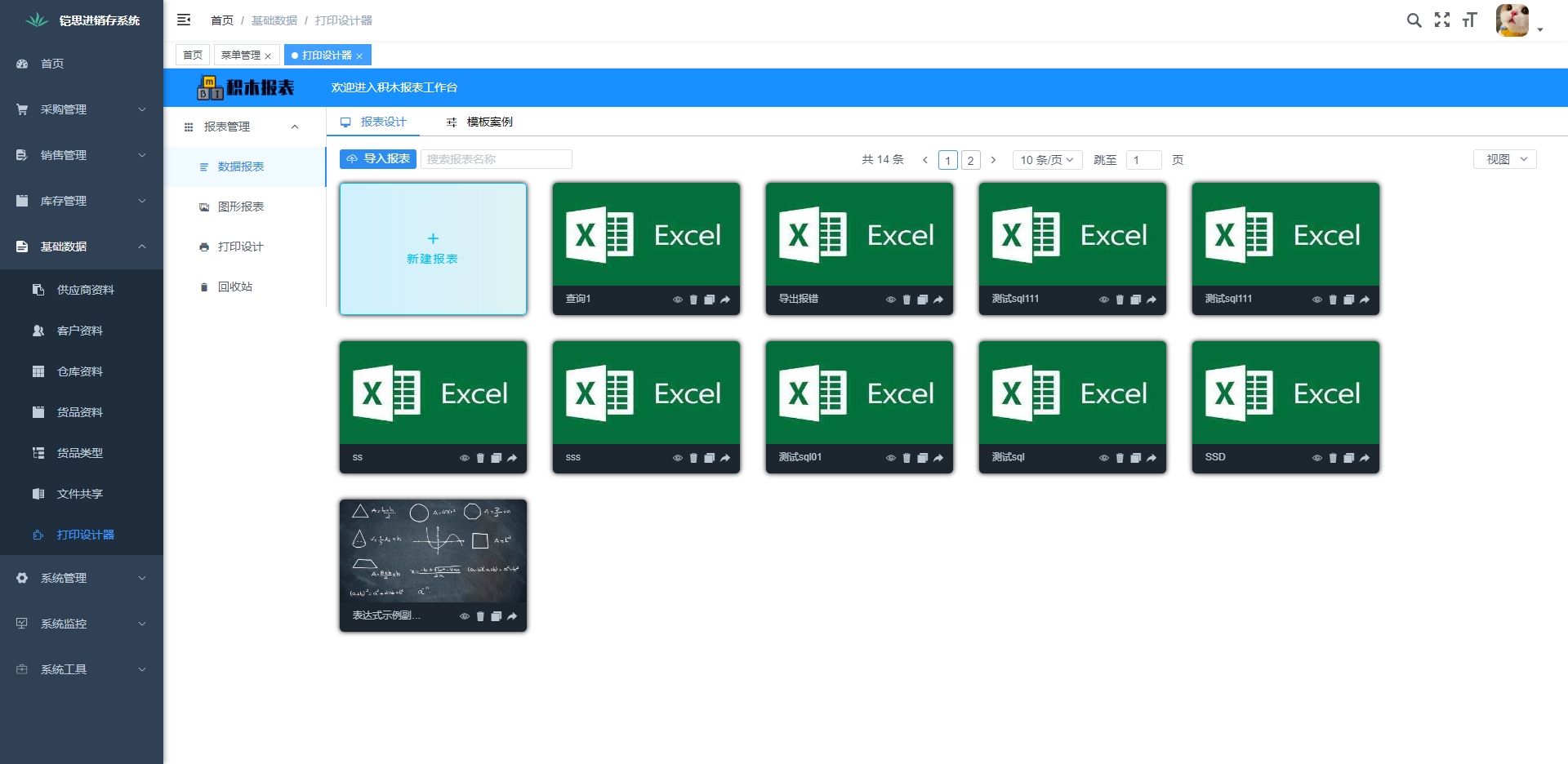Open the 10 条/页 page size dropdown
Viewport: 1568px width, 764px height.
click(1048, 160)
